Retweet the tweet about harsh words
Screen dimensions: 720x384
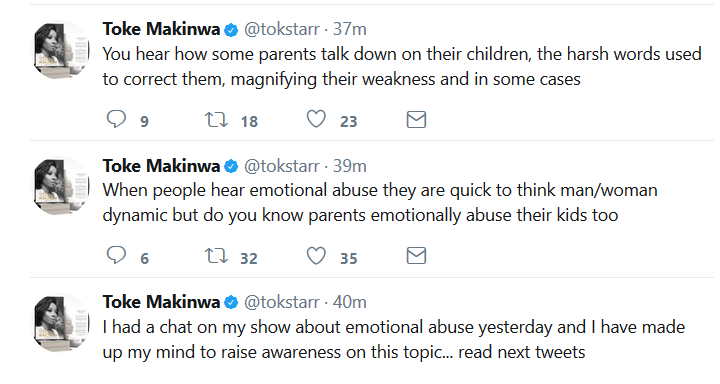tap(216, 119)
